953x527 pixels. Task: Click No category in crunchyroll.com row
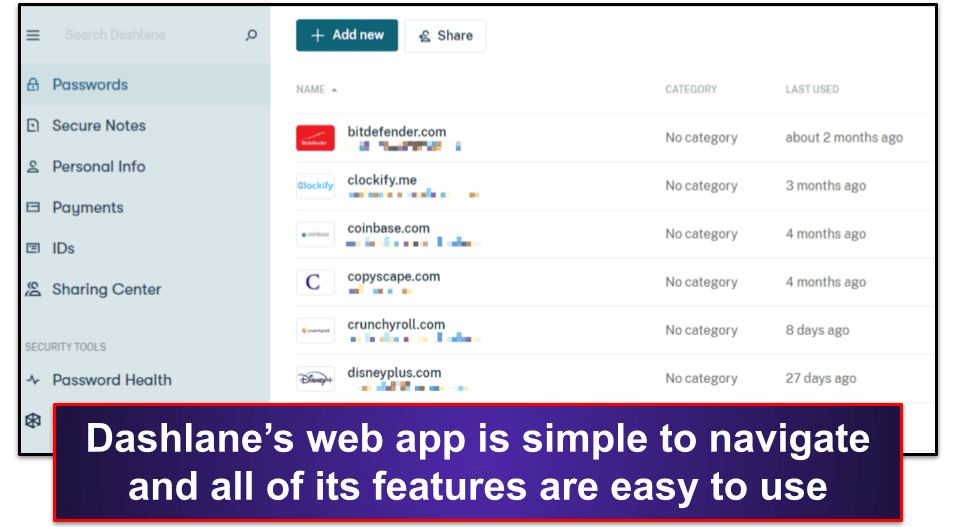coord(701,331)
